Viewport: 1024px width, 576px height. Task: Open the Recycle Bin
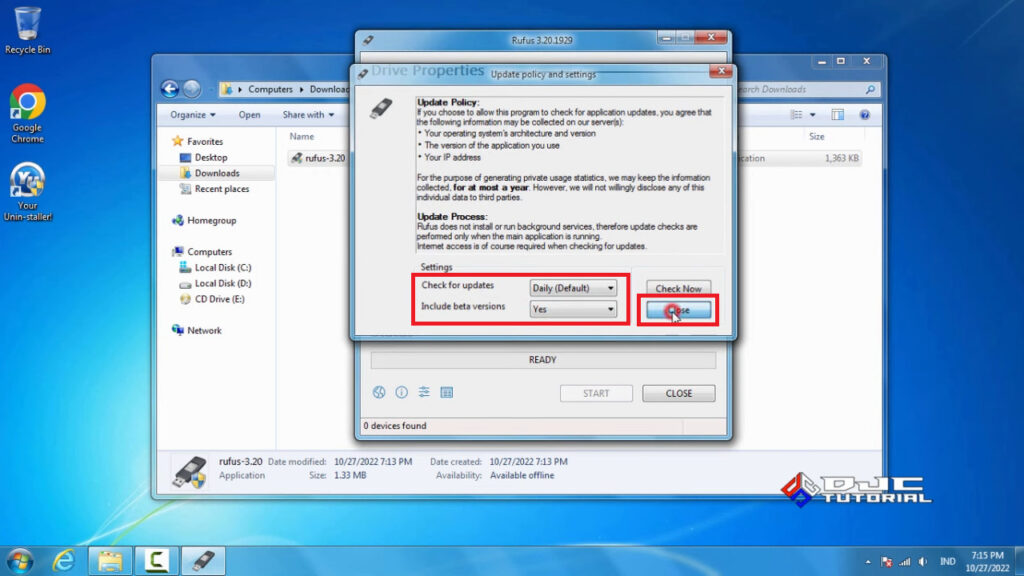[x=27, y=22]
